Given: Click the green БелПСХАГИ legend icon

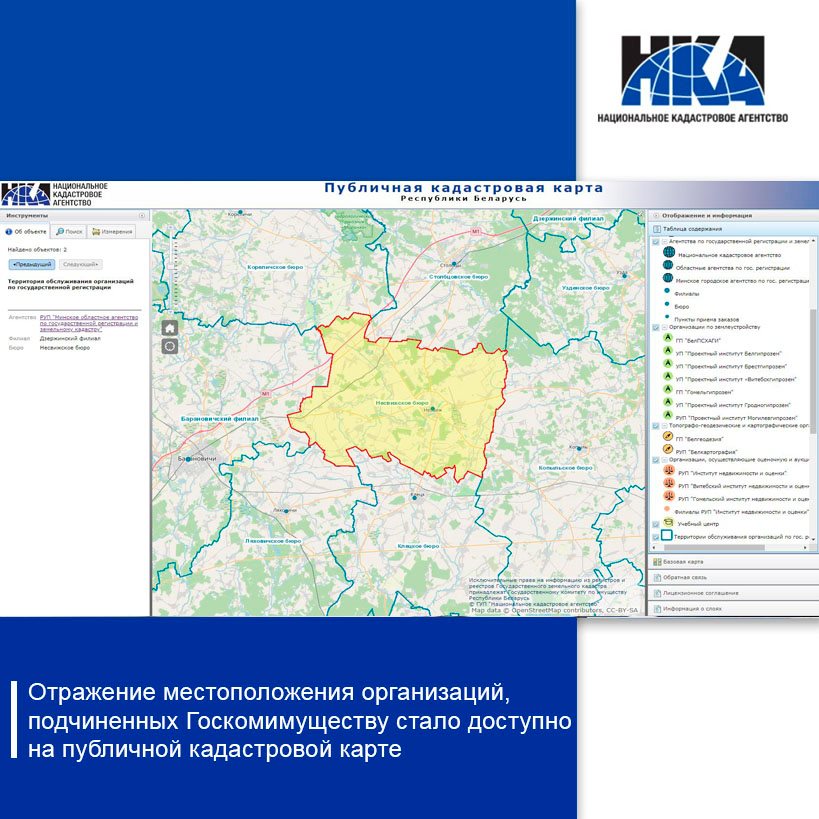Looking at the screenshot, I should click(667, 340).
